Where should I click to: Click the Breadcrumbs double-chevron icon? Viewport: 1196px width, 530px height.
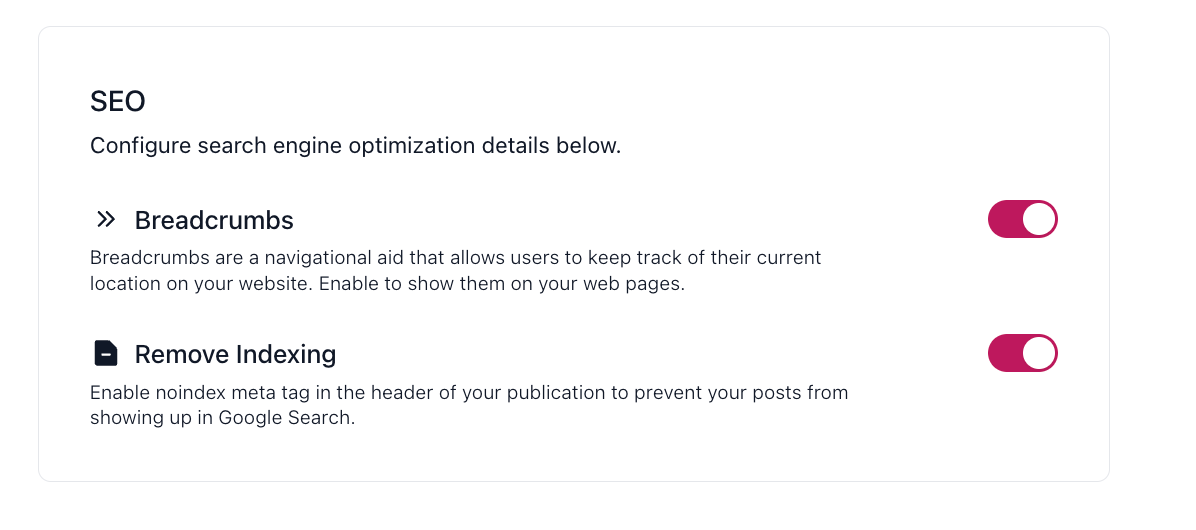[x=105, y=219]
